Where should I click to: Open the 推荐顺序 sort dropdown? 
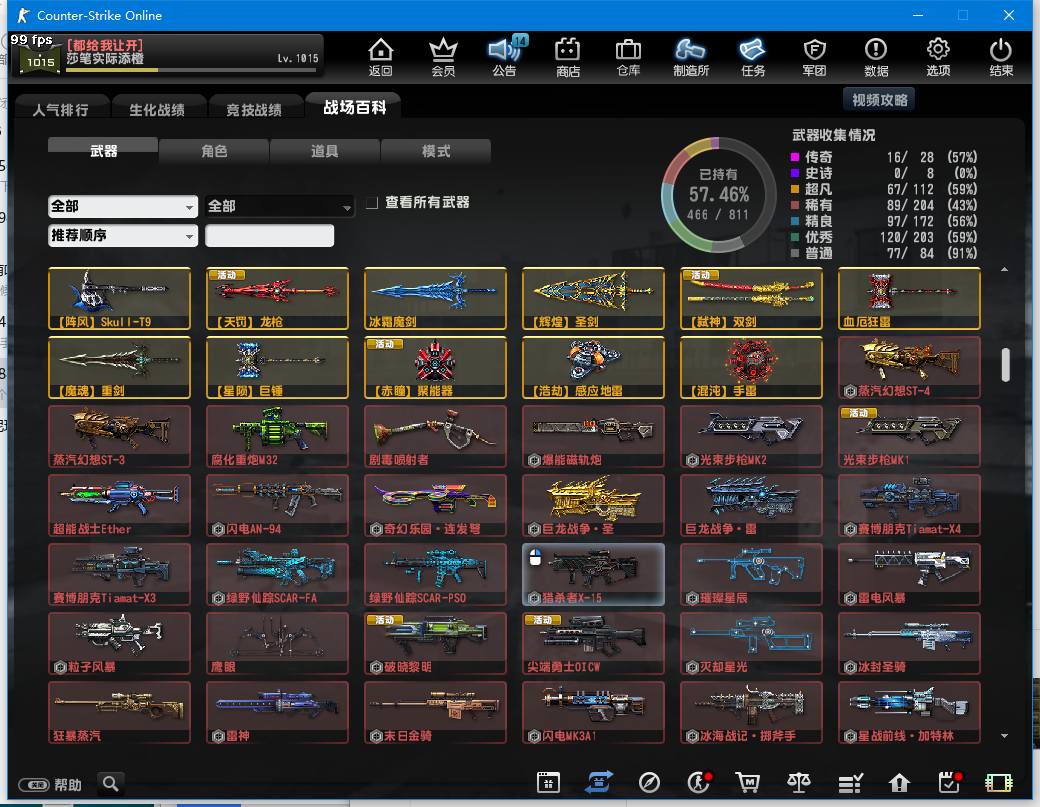[x=123, y=235]
